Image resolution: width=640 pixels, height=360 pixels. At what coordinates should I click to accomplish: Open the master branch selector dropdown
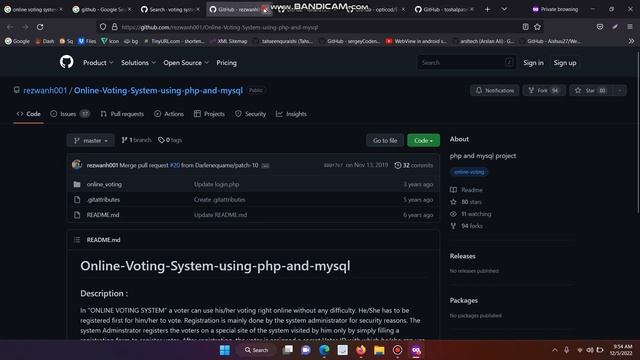pyautogui.click(x=91, y=140)
